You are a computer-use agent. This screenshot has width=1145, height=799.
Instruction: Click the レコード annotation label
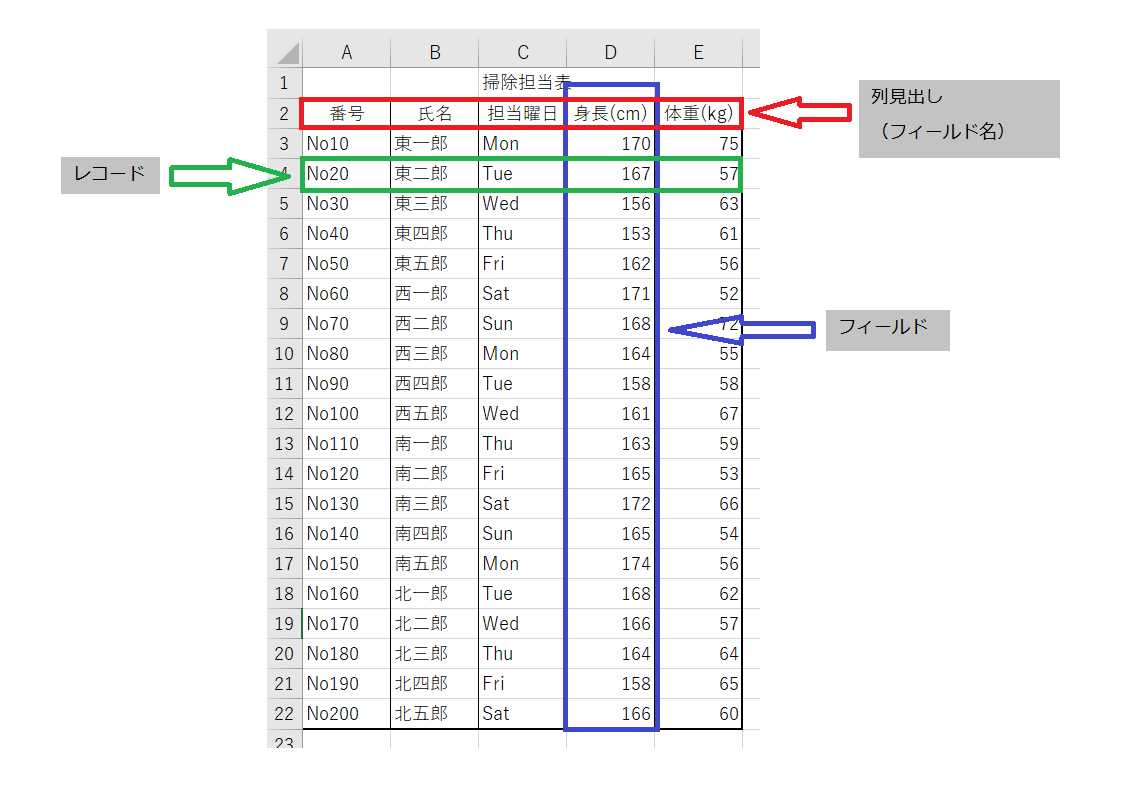[110, 174]
